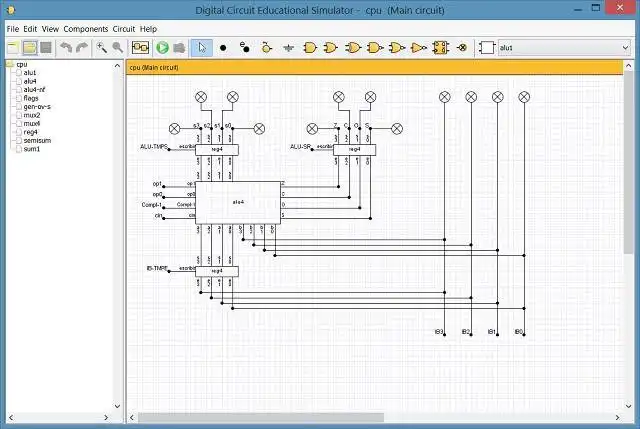The height and width of the screenshot is (429, 640).
Task: Click the canvas horizontal scrollbar thumb
Action: [261, 417]
